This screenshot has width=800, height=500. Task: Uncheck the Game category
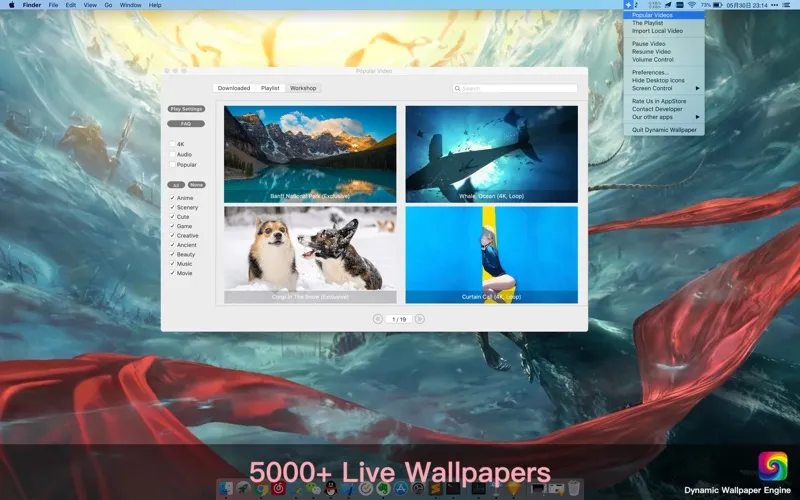[172, 226]
